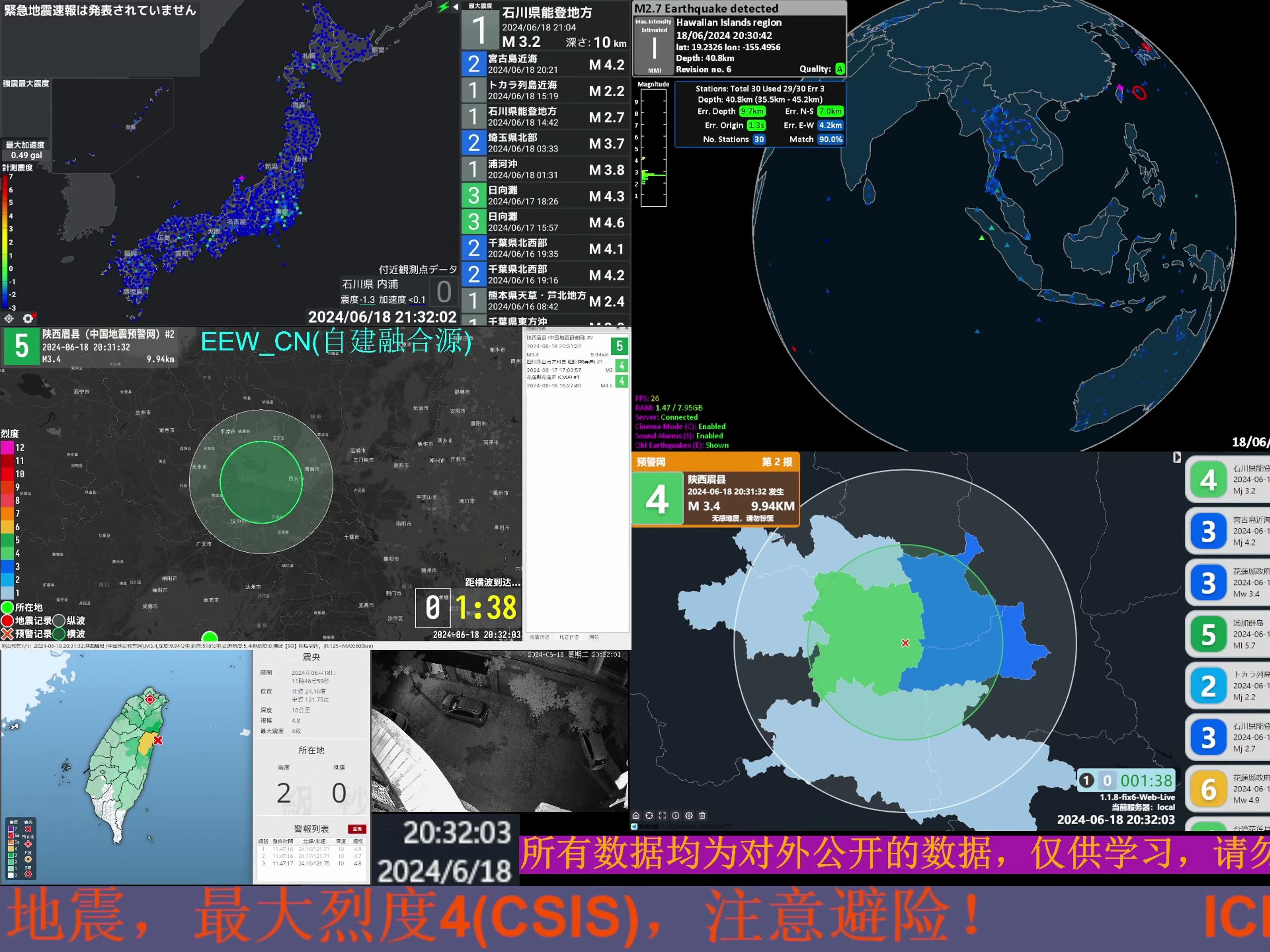Click the Match 90.0% value badge
The height and width of the screenshot is (952, 1270).
(830, 140)
